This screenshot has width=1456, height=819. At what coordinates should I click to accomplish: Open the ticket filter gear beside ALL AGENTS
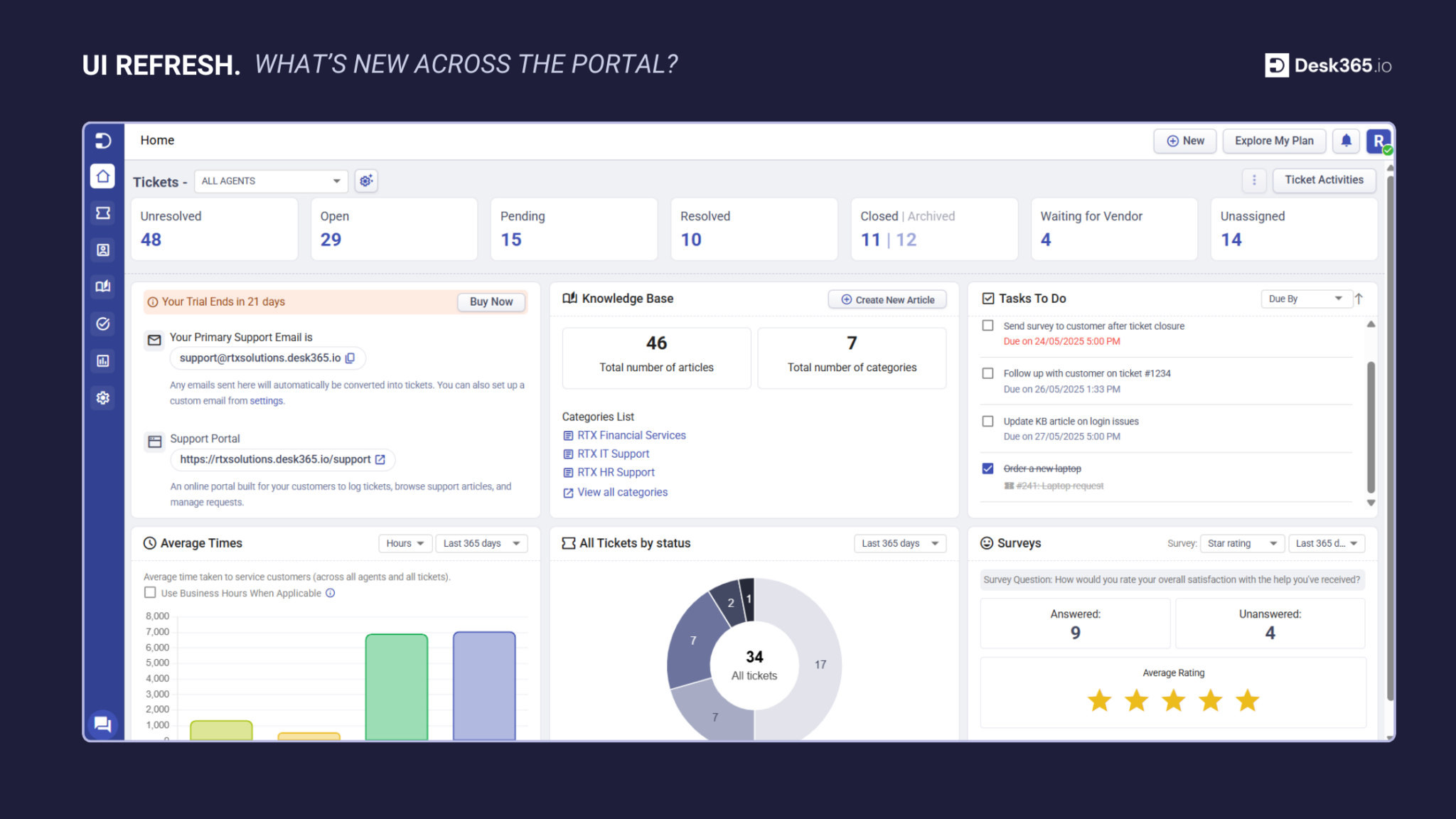(366, 181)
